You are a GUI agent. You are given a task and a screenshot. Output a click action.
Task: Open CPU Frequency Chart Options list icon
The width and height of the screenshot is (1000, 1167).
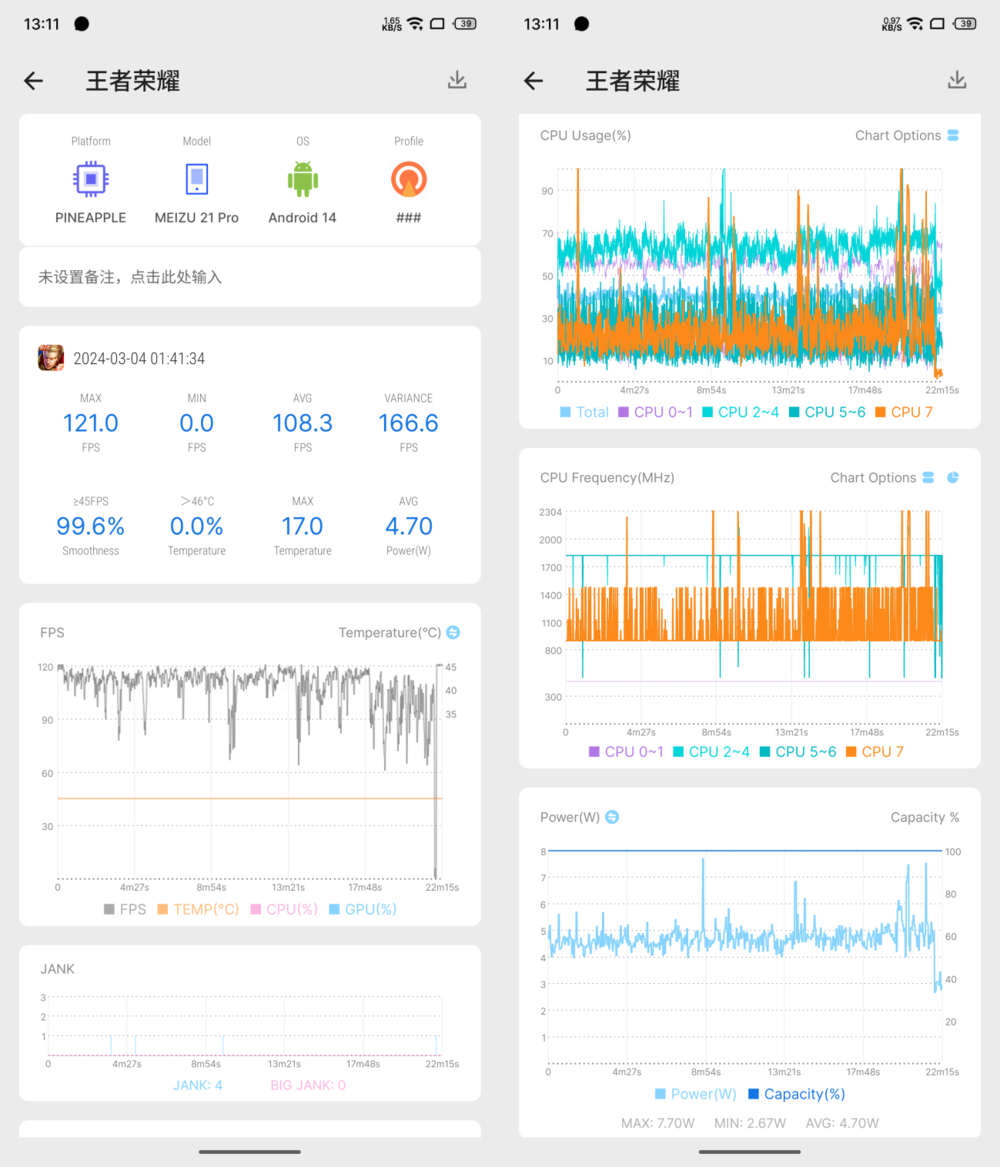click(929, 478)
